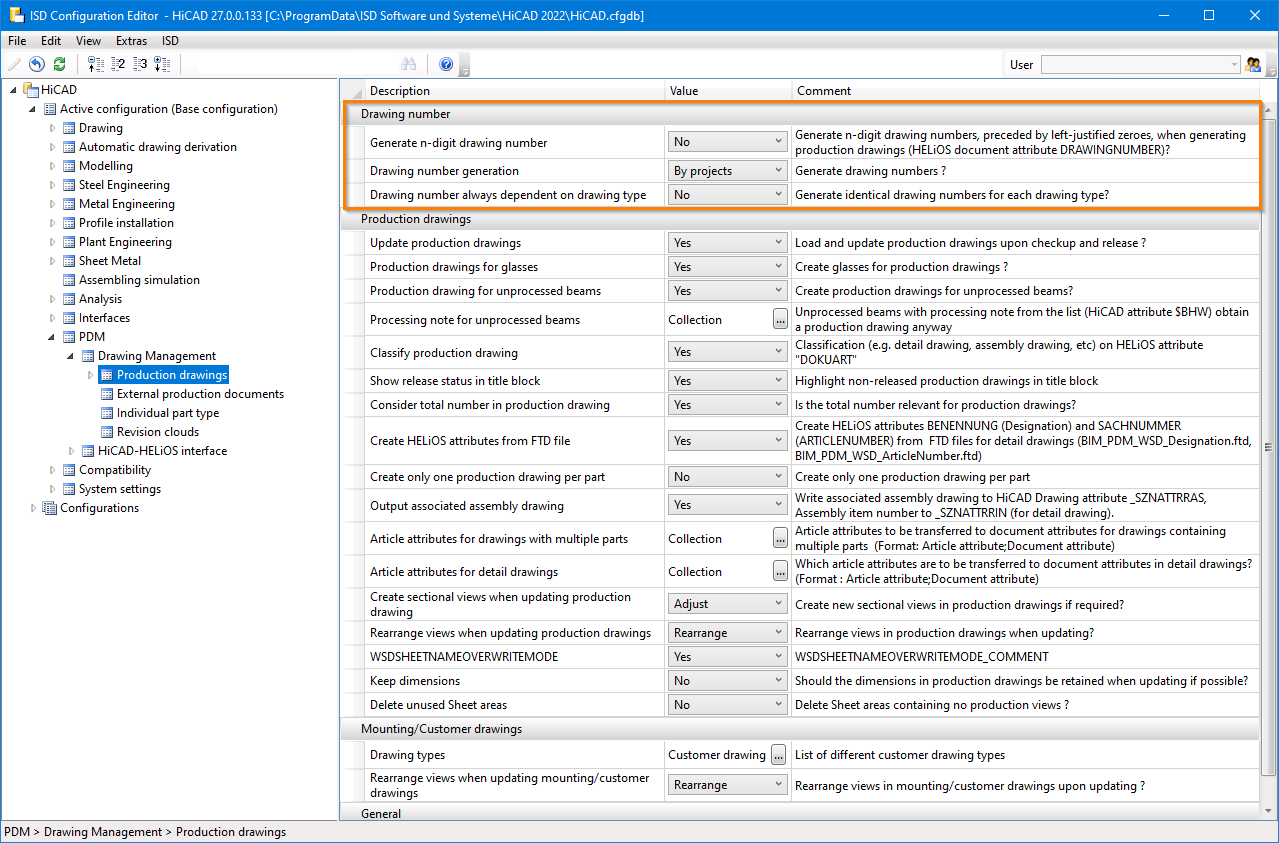The height and width of the screenshot is (843, 1279).
Task: Collapse the Drawing Management tree node
Action: 71,356
